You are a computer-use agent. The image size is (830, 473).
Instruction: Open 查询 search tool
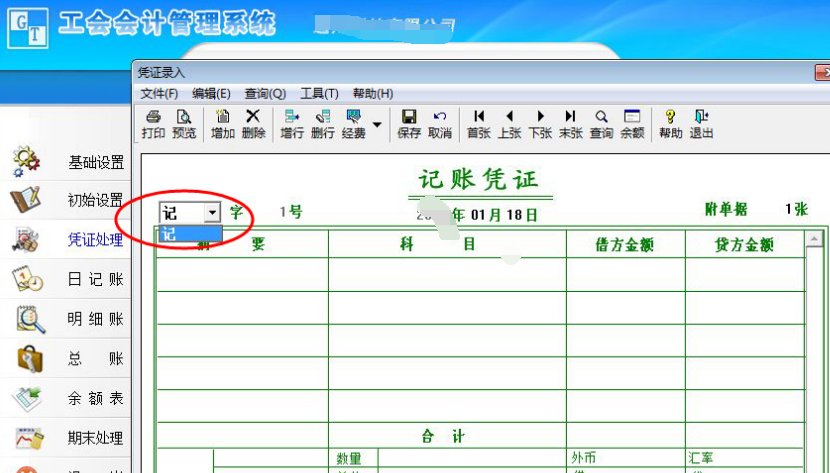601,124
